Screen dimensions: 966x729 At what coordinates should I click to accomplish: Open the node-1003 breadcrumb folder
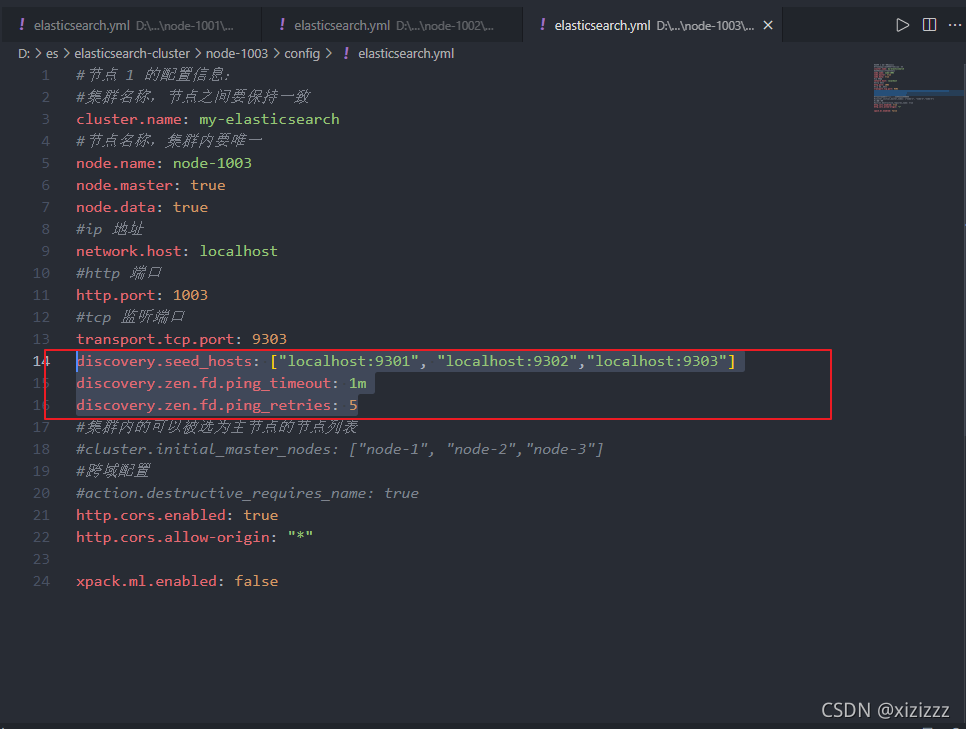[237, 54]
